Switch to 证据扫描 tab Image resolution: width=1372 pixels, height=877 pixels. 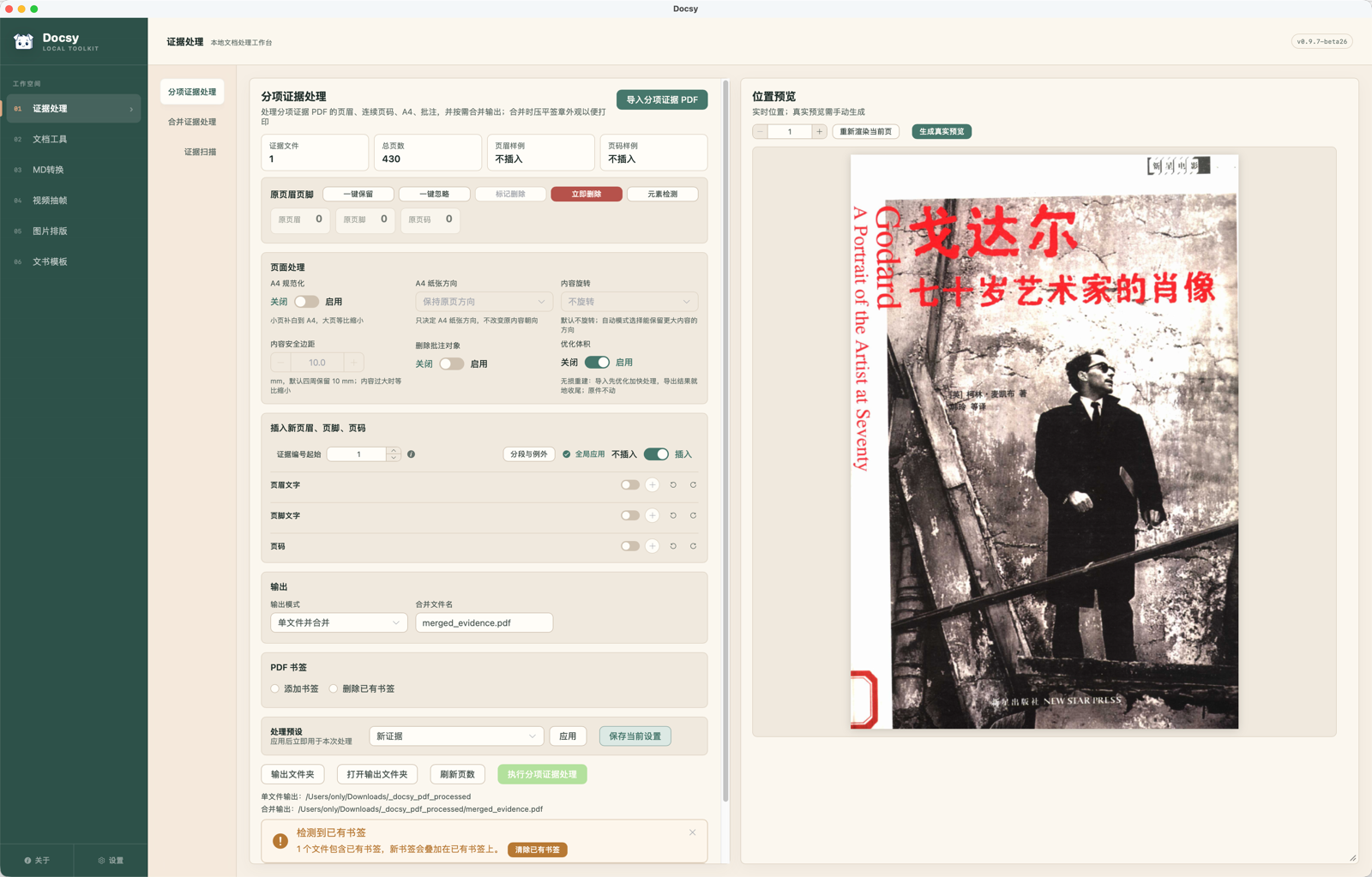[x=200, y=152]
